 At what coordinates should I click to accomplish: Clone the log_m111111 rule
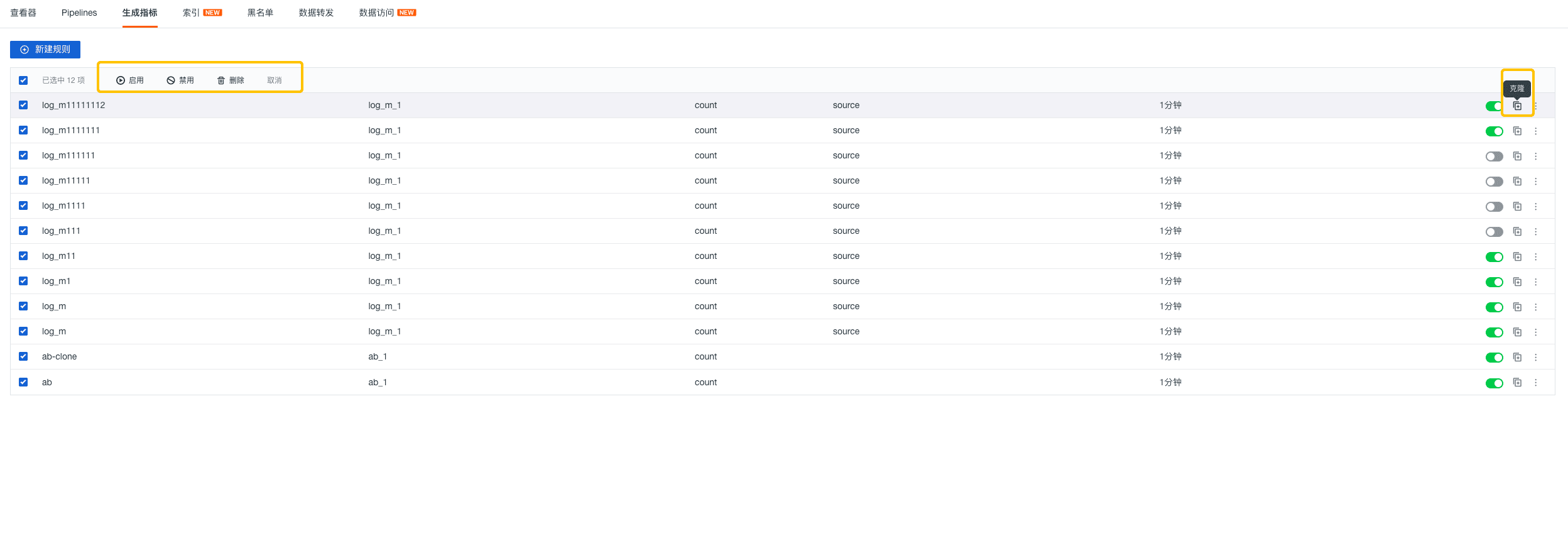[1517, 156]
